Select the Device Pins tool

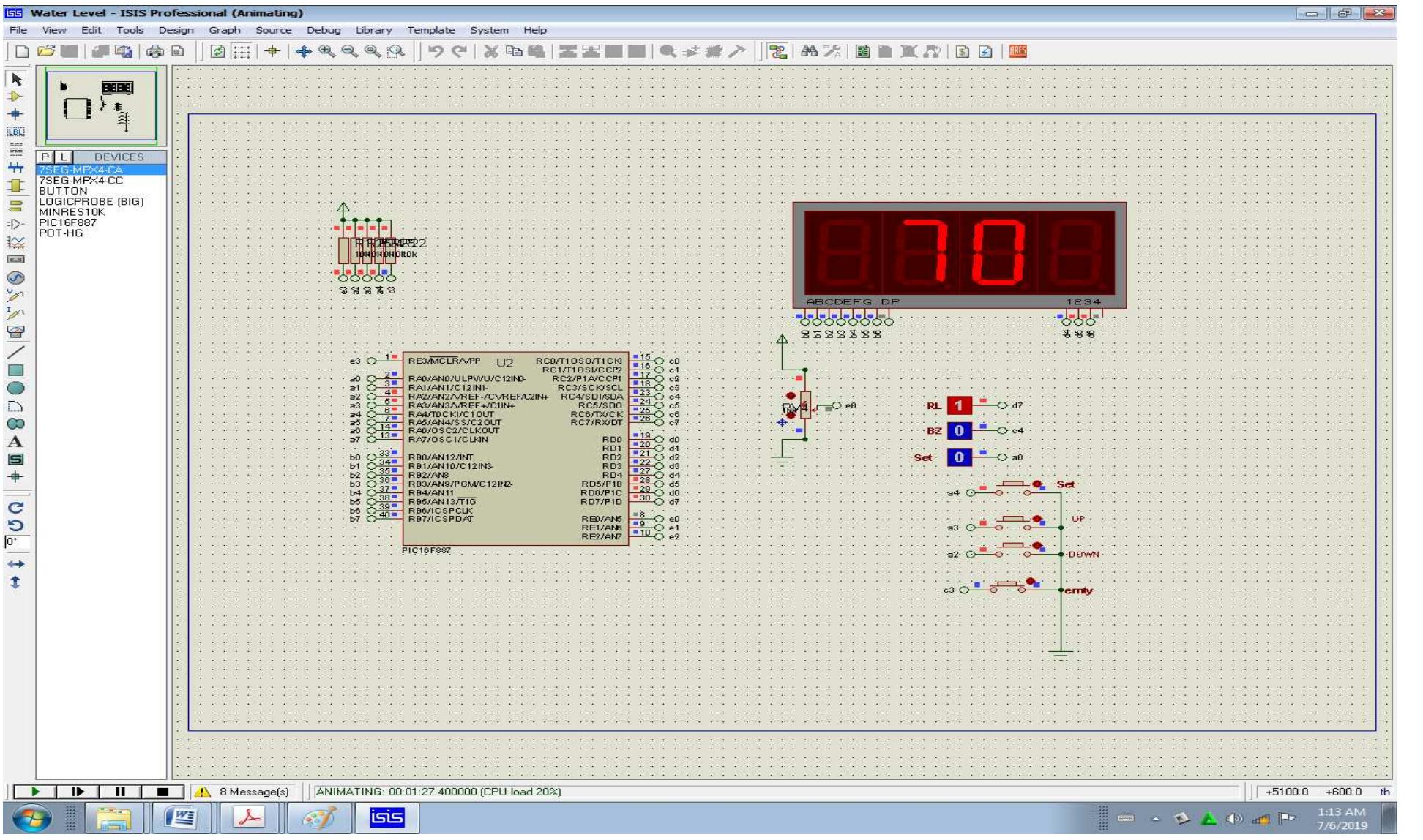pyautogui.click(x=15, y=224)
